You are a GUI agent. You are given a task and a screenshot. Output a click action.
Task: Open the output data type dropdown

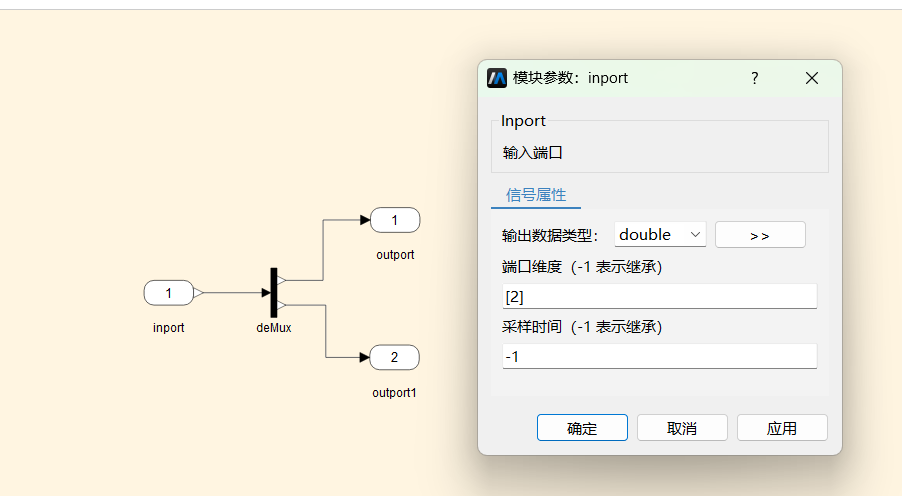point(660,235)
